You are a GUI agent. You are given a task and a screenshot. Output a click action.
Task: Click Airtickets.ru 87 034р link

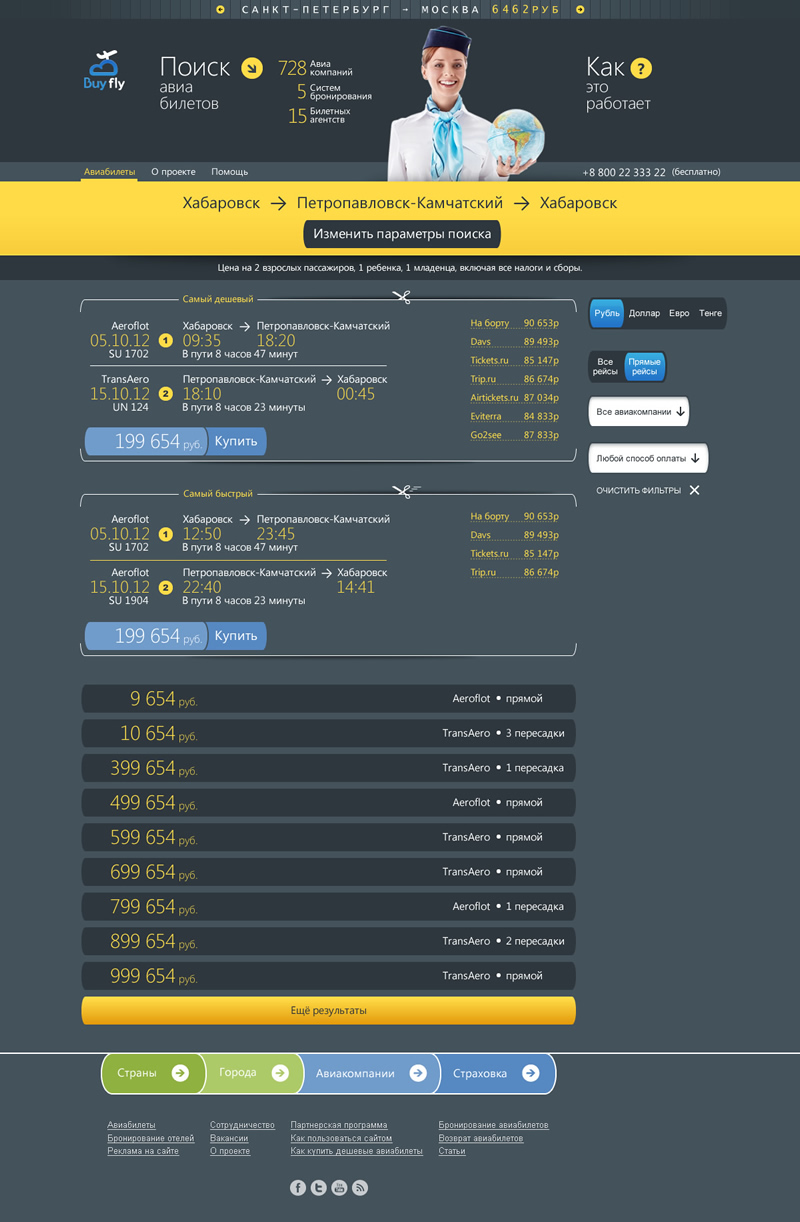point(515,398)
